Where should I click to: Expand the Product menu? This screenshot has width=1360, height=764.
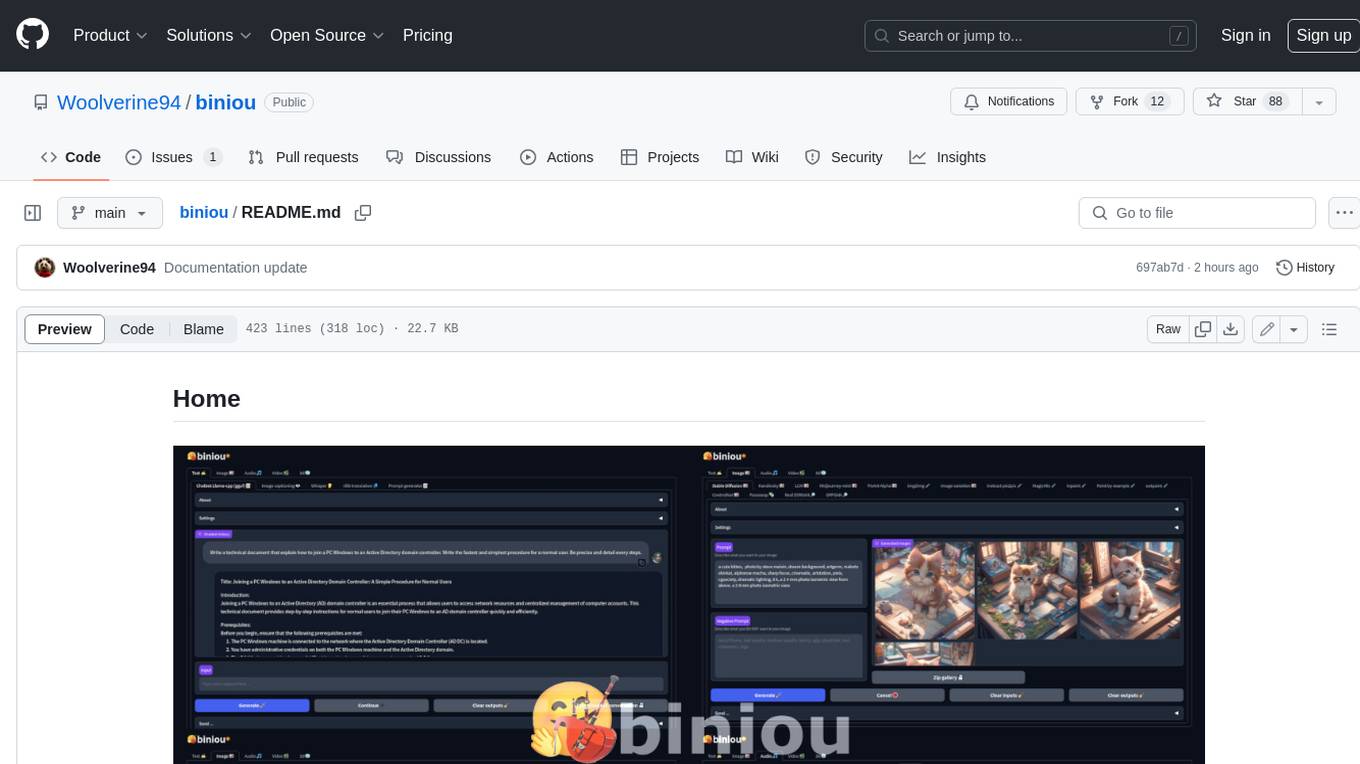pos(110,35)
